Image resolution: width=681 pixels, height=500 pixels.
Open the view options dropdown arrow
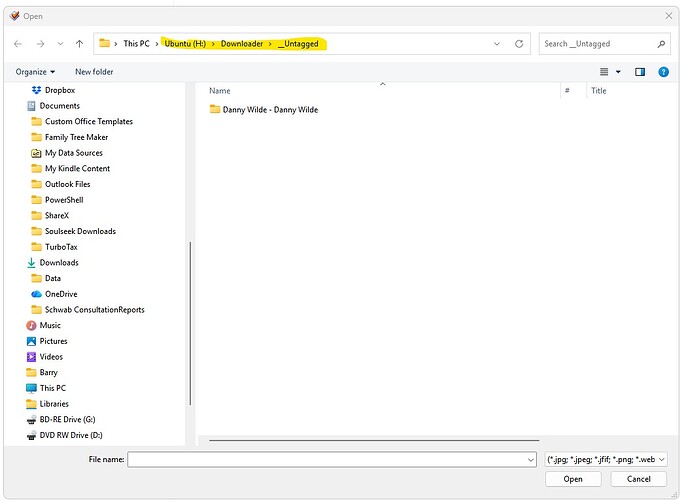(x=618, y=72)
